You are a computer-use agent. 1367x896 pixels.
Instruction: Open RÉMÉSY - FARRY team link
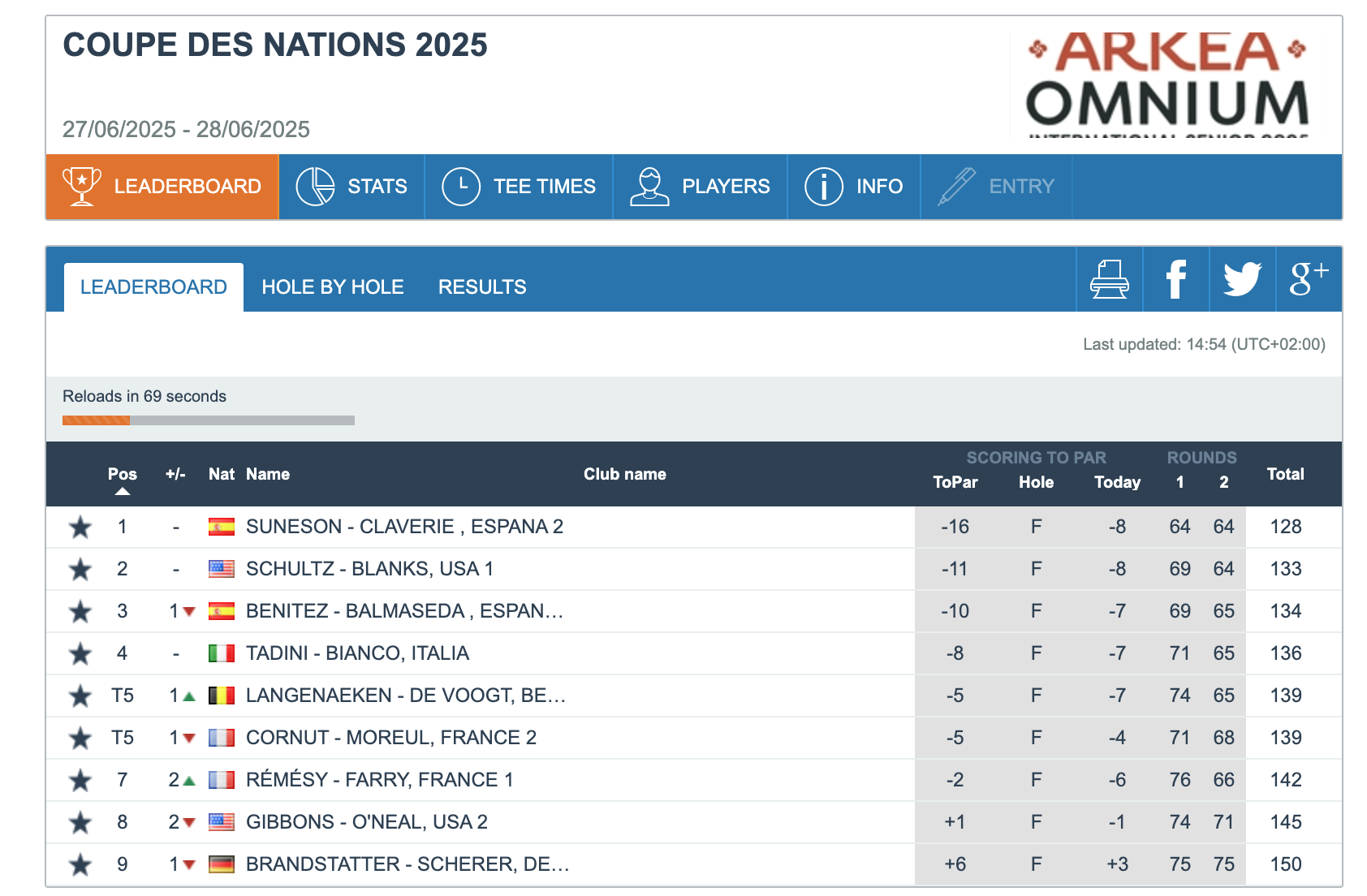pyautogui.click(x=379, y=780)
